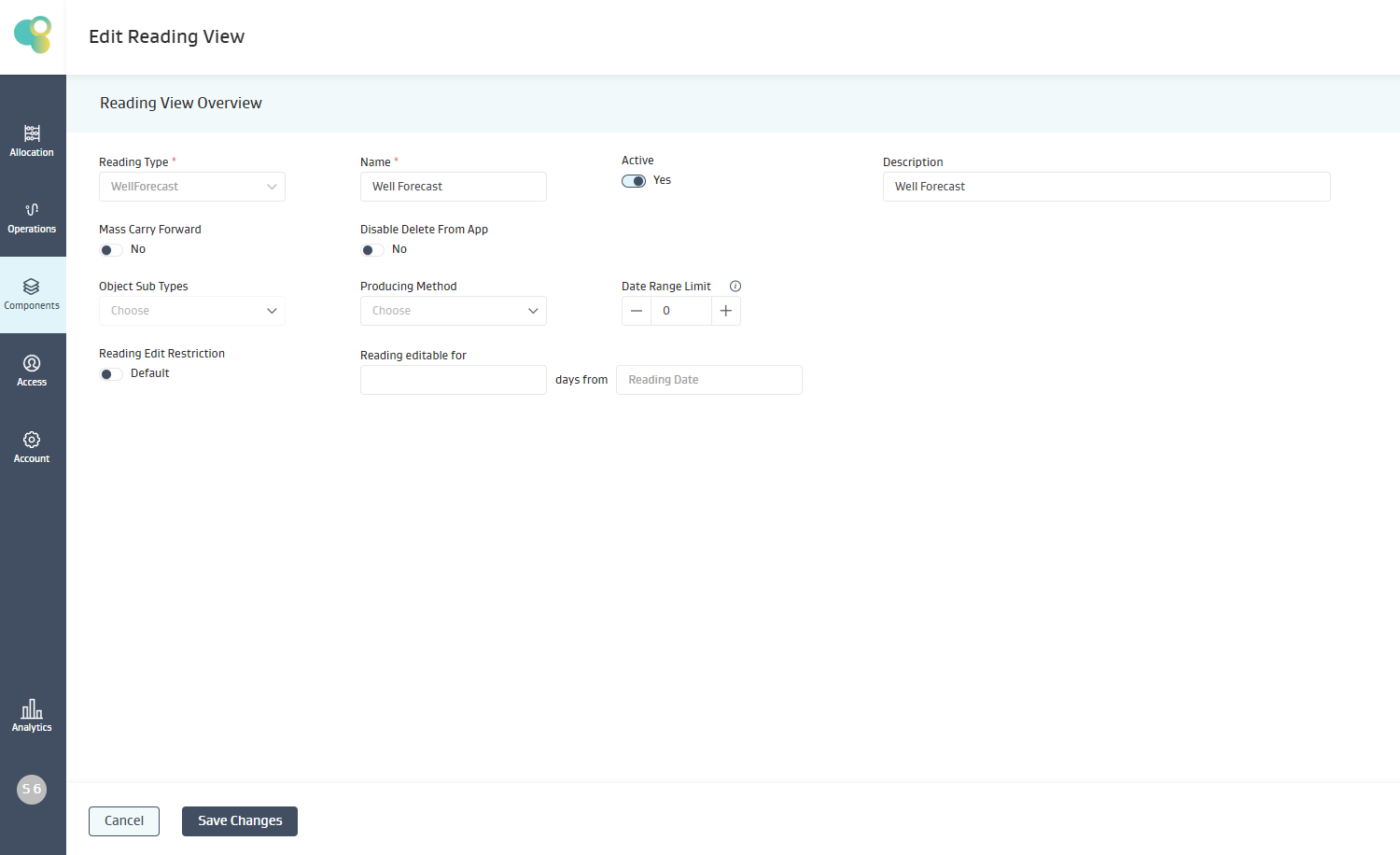Click the app logo at top left
The height and width of the screenshot is (855, 1400).
coord(33,35)
